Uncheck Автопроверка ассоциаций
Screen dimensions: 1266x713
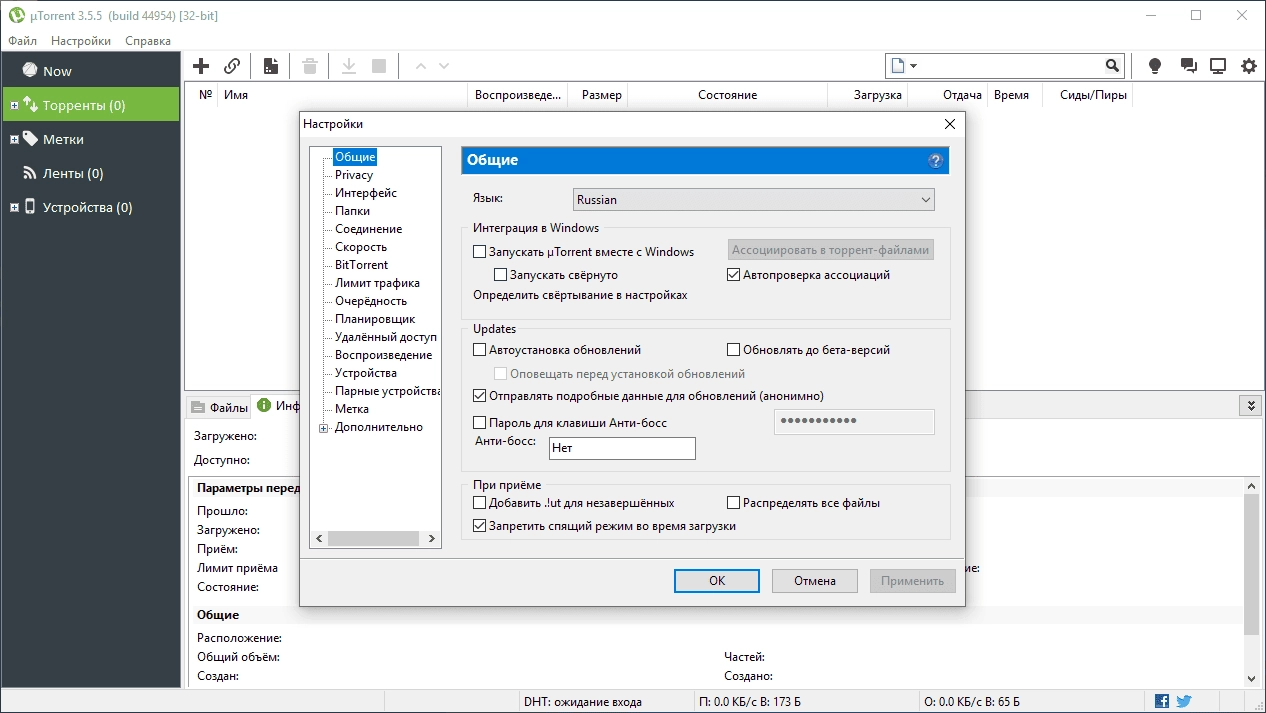733,274
